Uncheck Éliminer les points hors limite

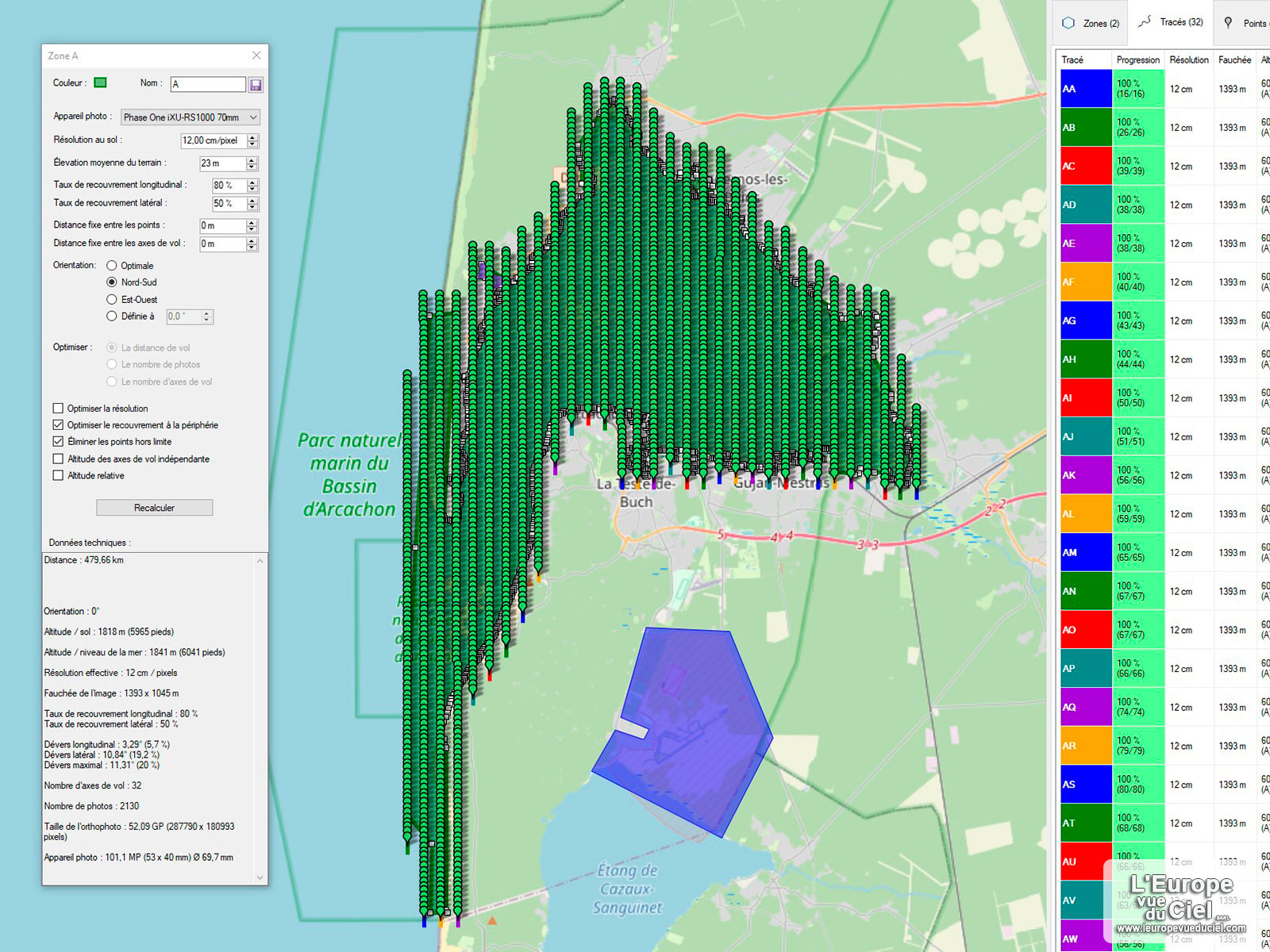[58, 442]
